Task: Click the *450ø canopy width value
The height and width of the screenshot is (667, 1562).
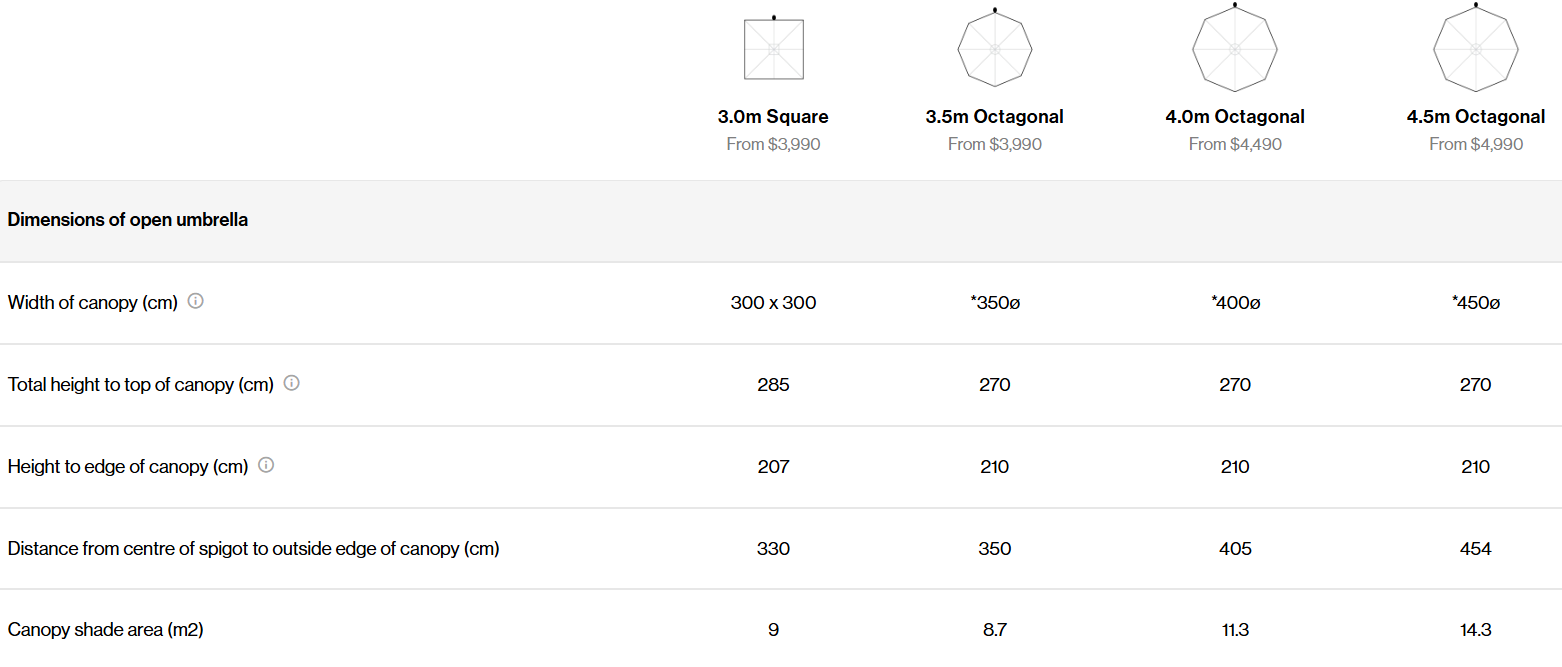Action: pyautogui.click(x=1476, y=303)
